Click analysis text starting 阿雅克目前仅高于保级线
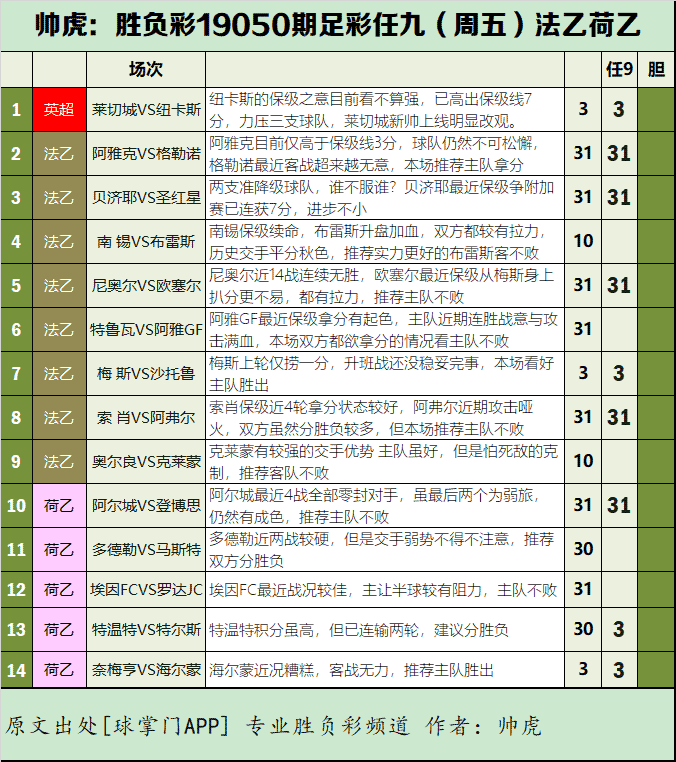The width and height of the screenshot is (676, 762). pyautogui.click(x=374, y=154)
